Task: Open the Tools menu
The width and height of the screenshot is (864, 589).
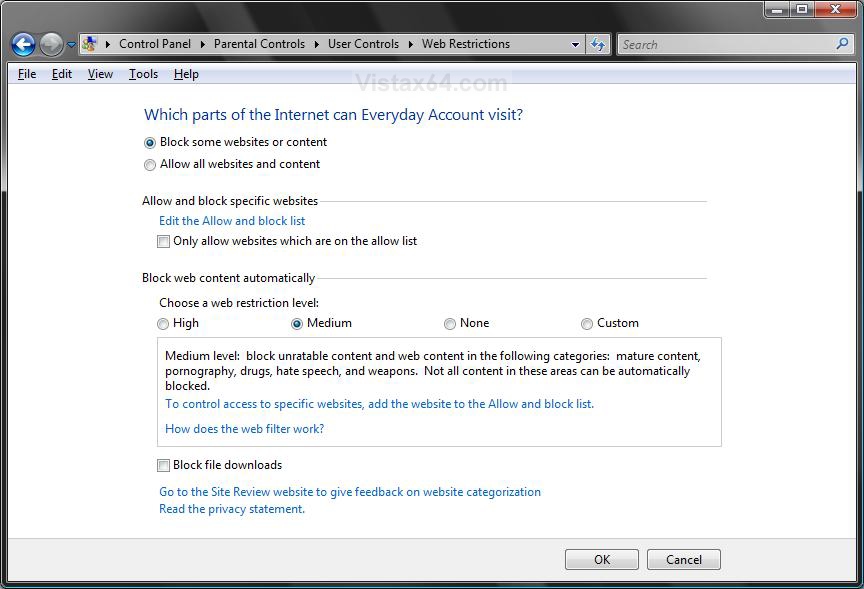Action: (143, 74)
